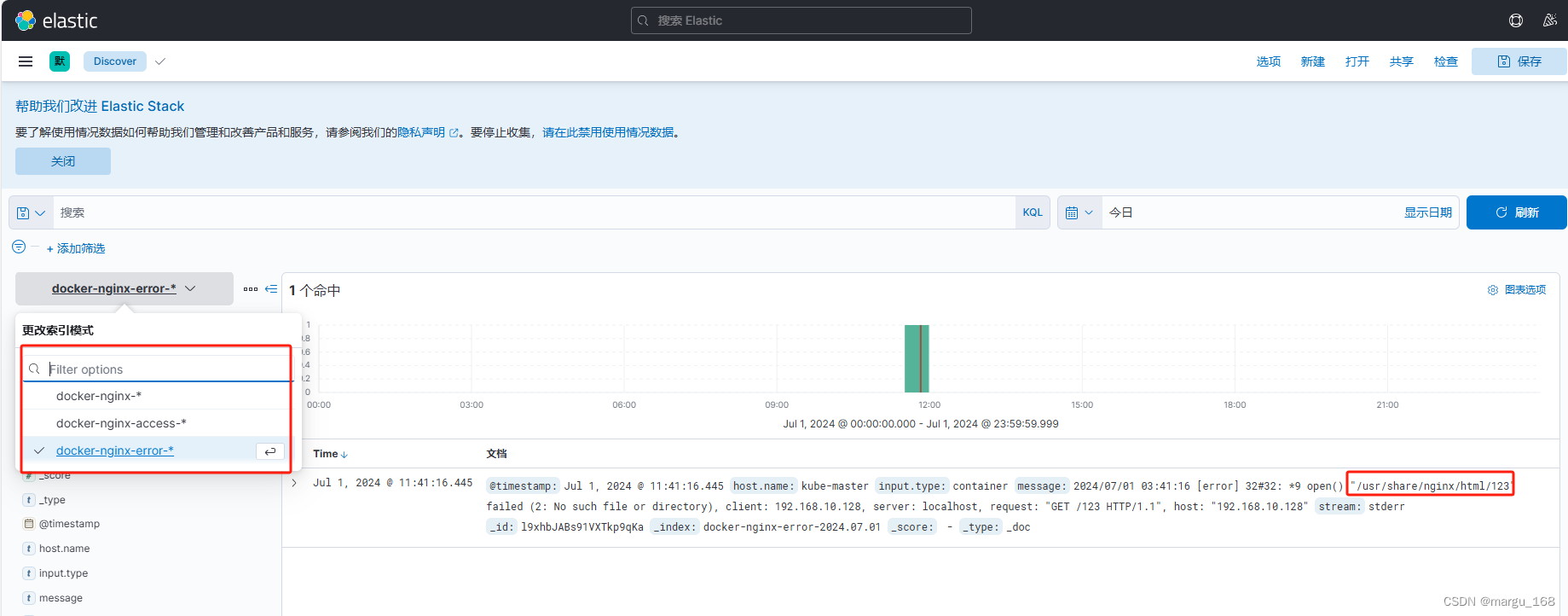This screenshot has height=616, width=1568.
Task: Expand the chevron beside Discover breadcrumb
Action: coord(160,61)
